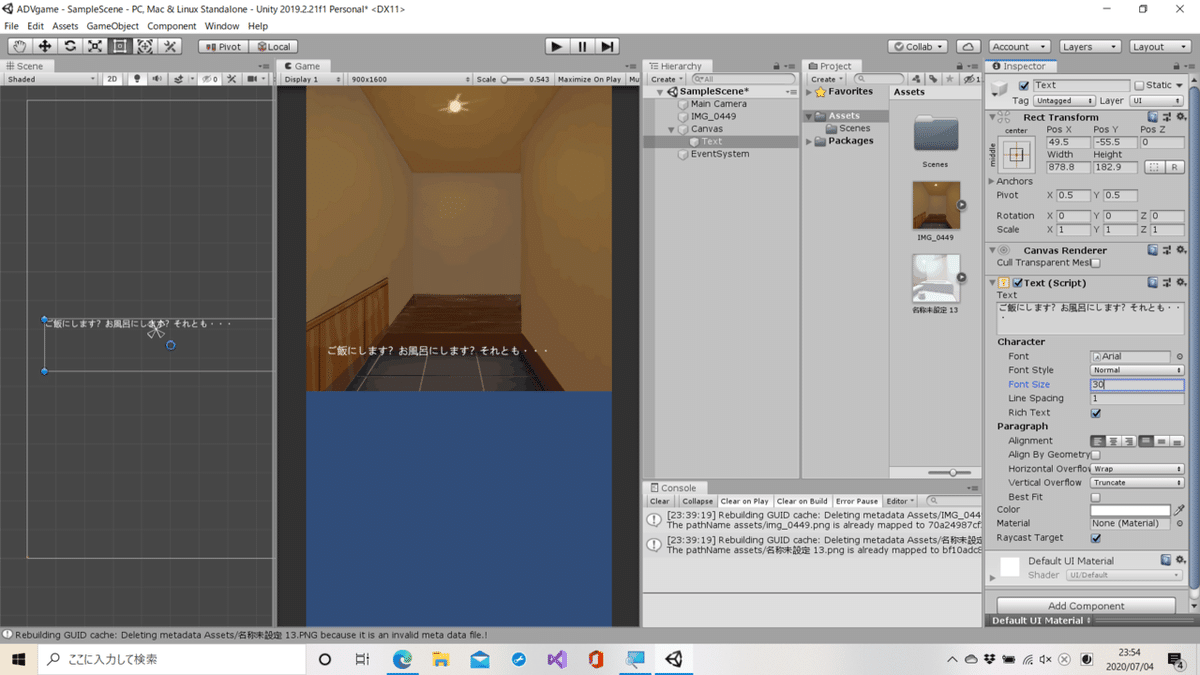Viewport: 1200px width, 675px height.
Task: Open Canvas Renderer preset icon
Action: pos(1167,250)
